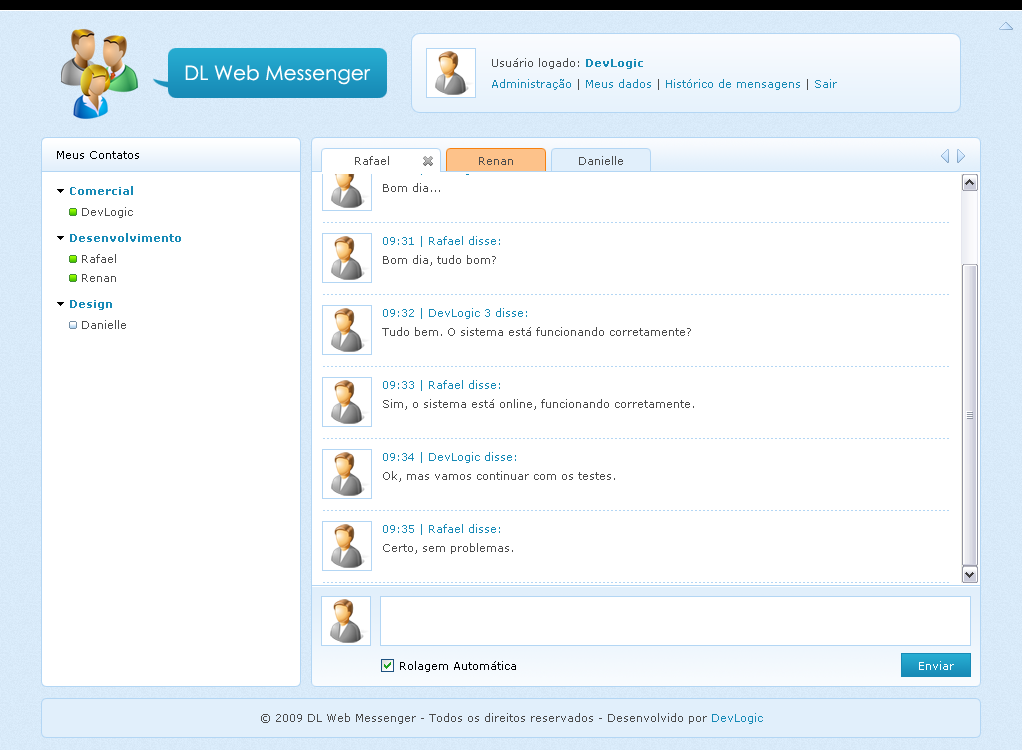
Task: Click message 'Tudo bem. O sistema está funcionando corretamente?'
Action: (x=536, y=332)
